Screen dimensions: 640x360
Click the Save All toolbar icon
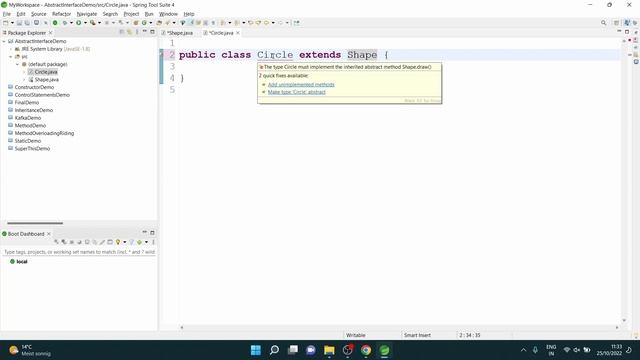click(x=27, y=23)
